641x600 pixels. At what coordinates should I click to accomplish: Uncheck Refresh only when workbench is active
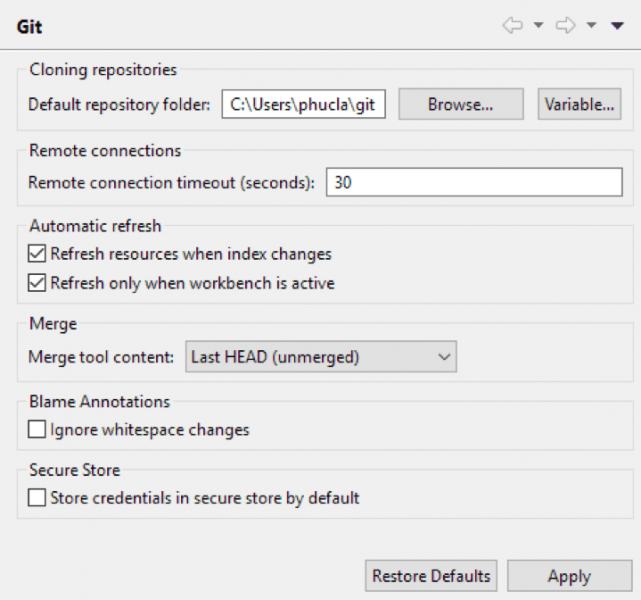coord(37,283)
